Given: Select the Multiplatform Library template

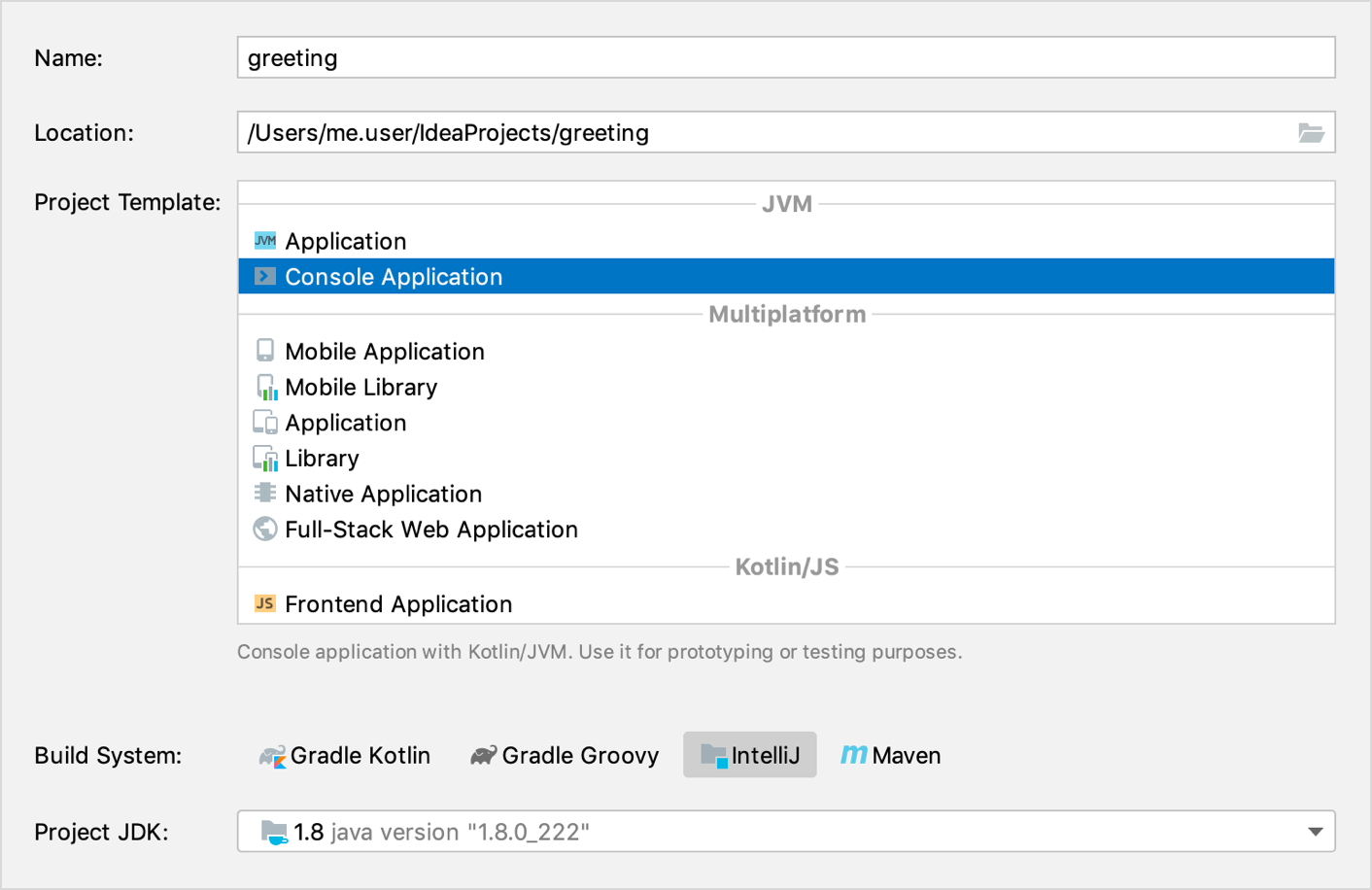Looking at the screenshot, I should [322, 458].
